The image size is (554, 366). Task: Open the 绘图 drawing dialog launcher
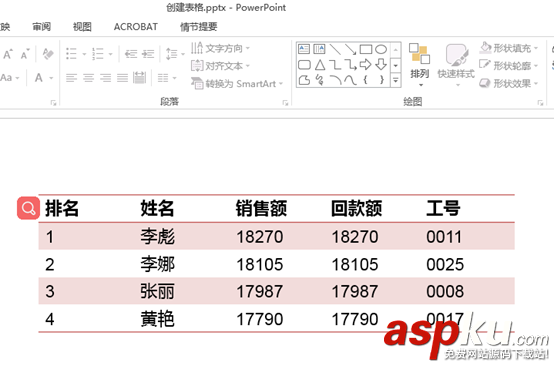pyautogui.click(x=540, y=103)
